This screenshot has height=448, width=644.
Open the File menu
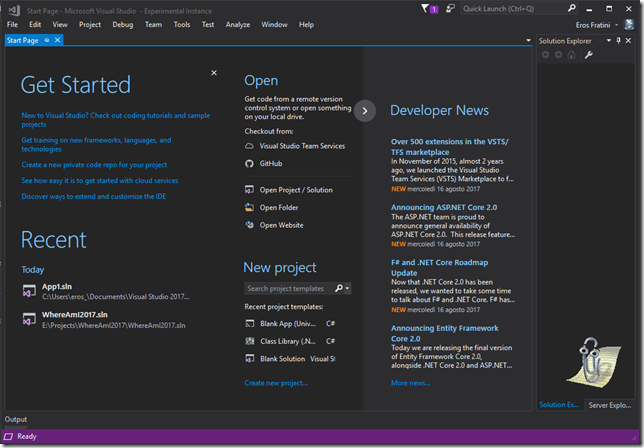coord(12,25)
